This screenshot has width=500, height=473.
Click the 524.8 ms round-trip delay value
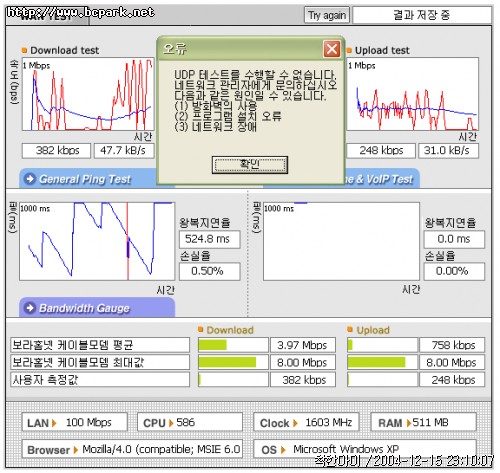click(x=210, y=239)
